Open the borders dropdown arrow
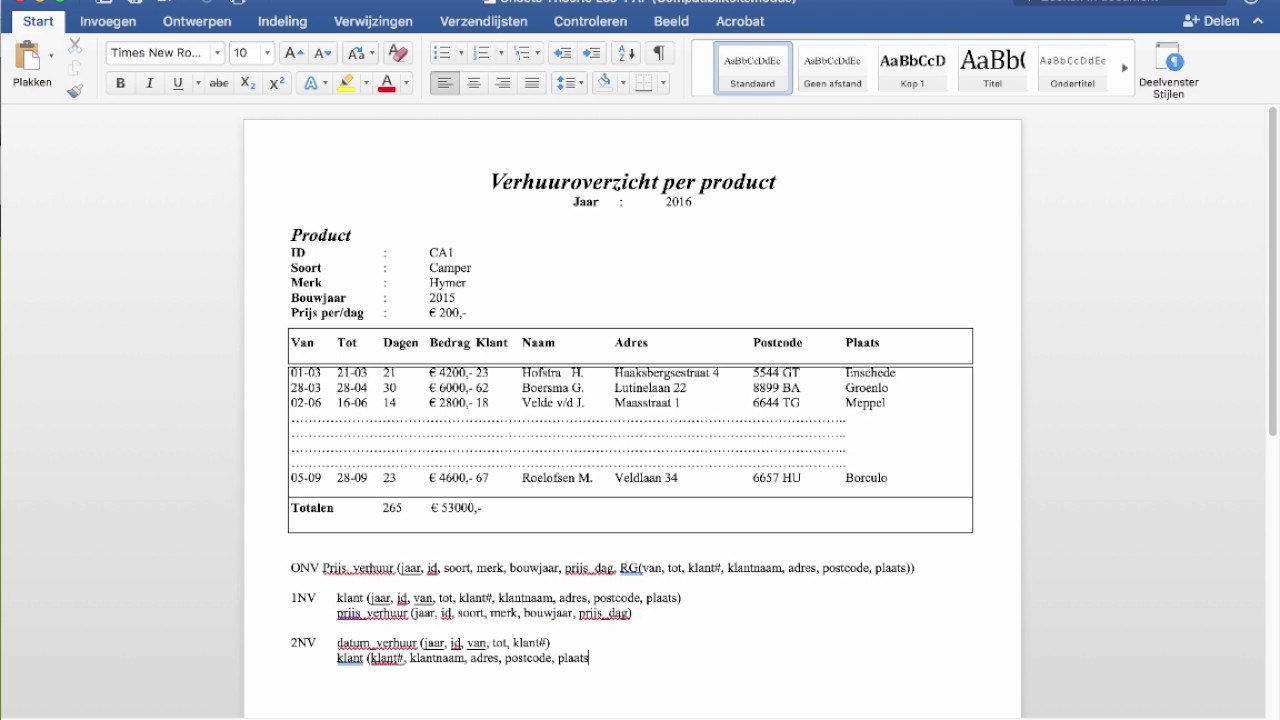This screenshot has width=1280, height=720. 663,83
